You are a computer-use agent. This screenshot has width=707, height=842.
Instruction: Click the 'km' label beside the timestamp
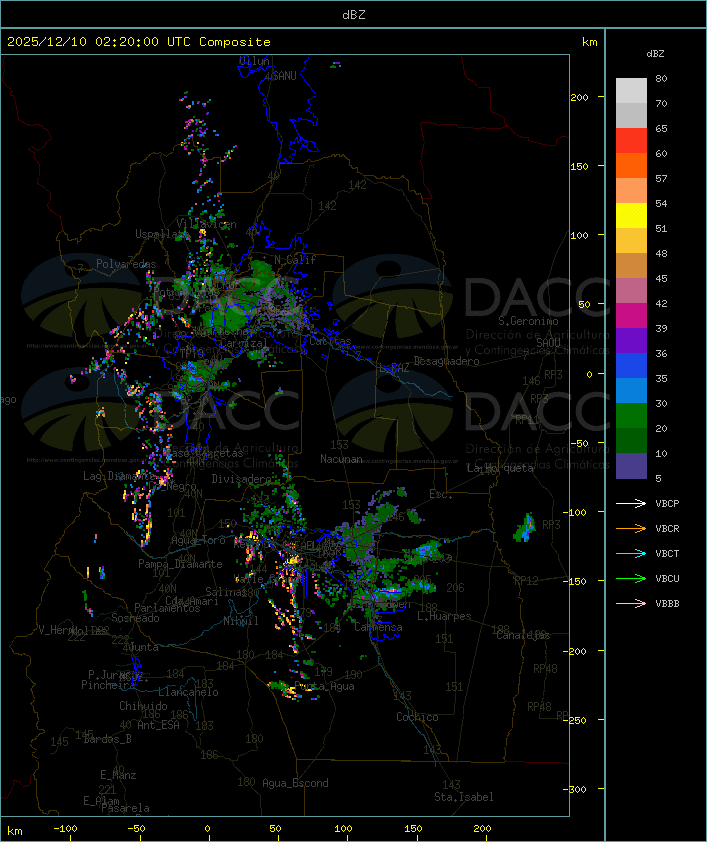tap(590, 42)
